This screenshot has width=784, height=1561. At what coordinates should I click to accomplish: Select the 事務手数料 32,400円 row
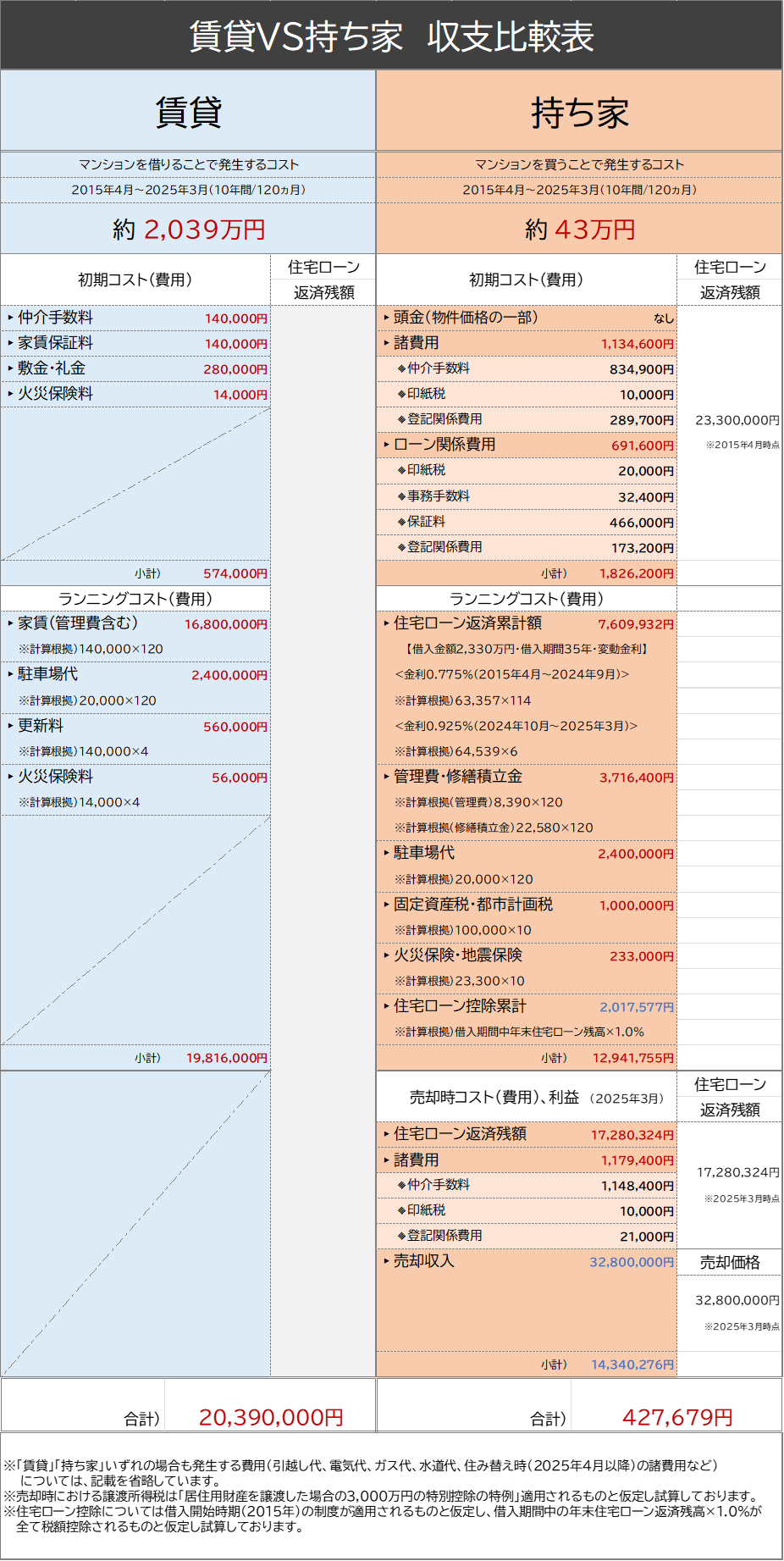click(527, 497)
